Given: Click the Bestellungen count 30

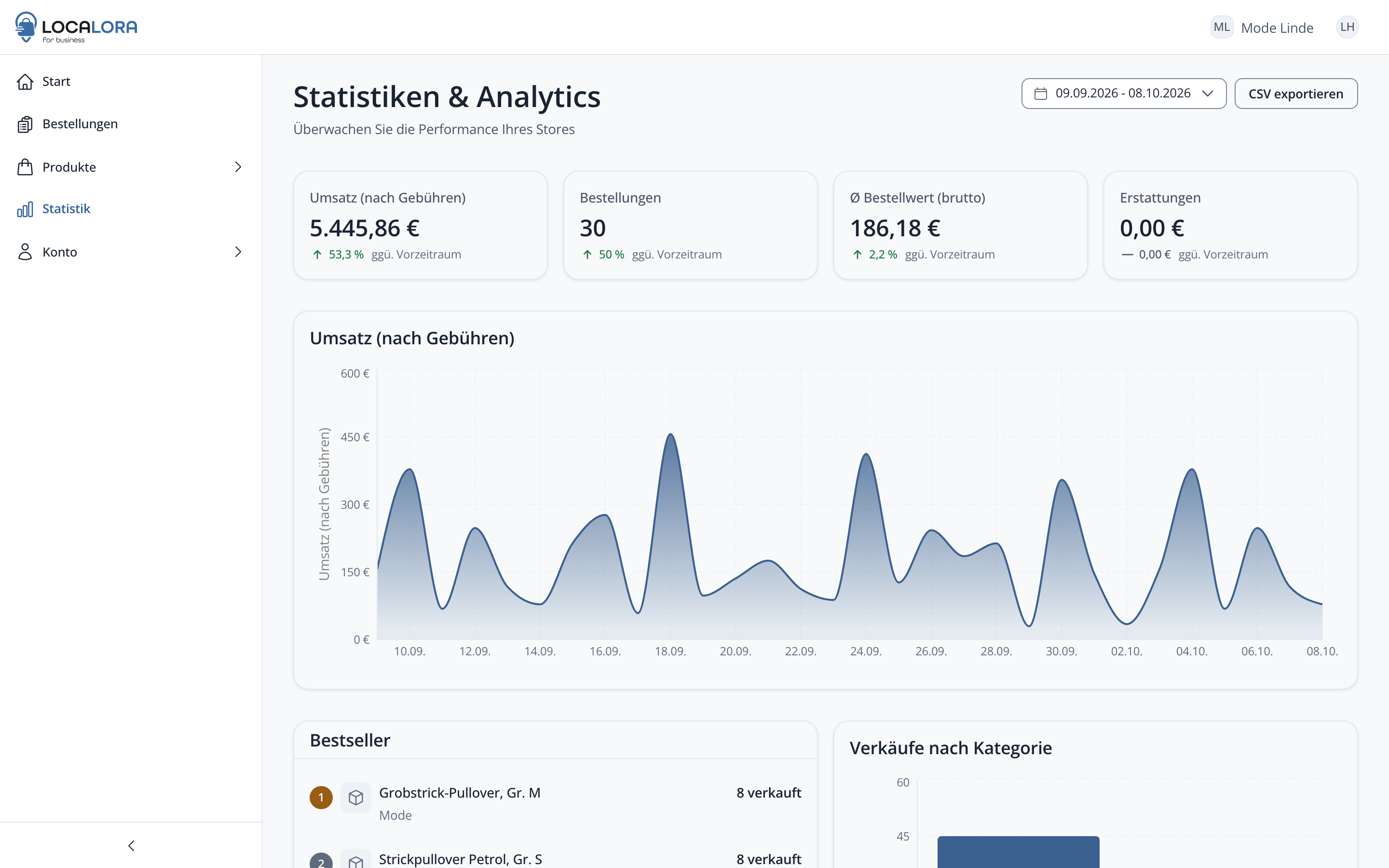Looking at the screenshot, I should point(592,229).
